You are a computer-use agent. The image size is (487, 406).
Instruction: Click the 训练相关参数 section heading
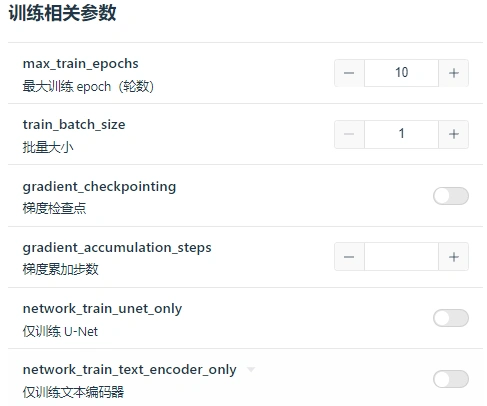[62, 13]
